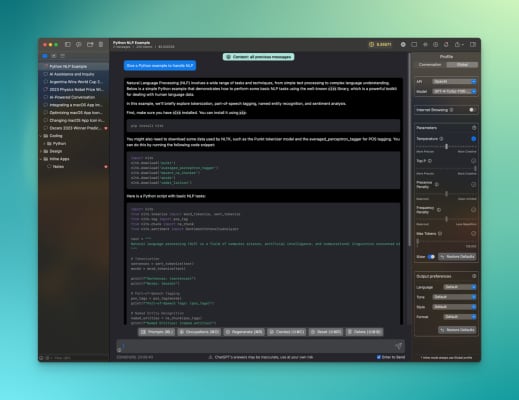Viewport: 519px width, 400px height.
Task: Click the white circle record icon in toolbar
Action: tap(403, 44)
